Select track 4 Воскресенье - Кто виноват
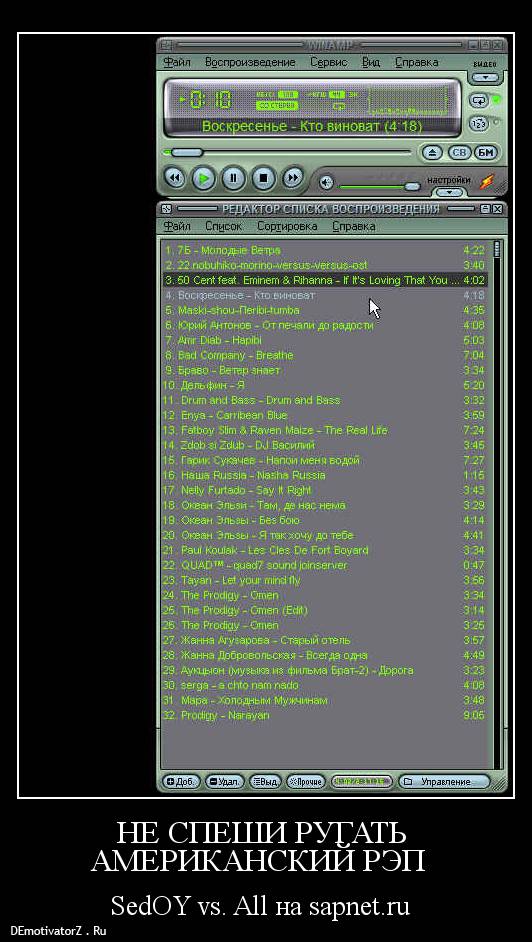Screen dimensions: 532x942 [x=325, y=296]
